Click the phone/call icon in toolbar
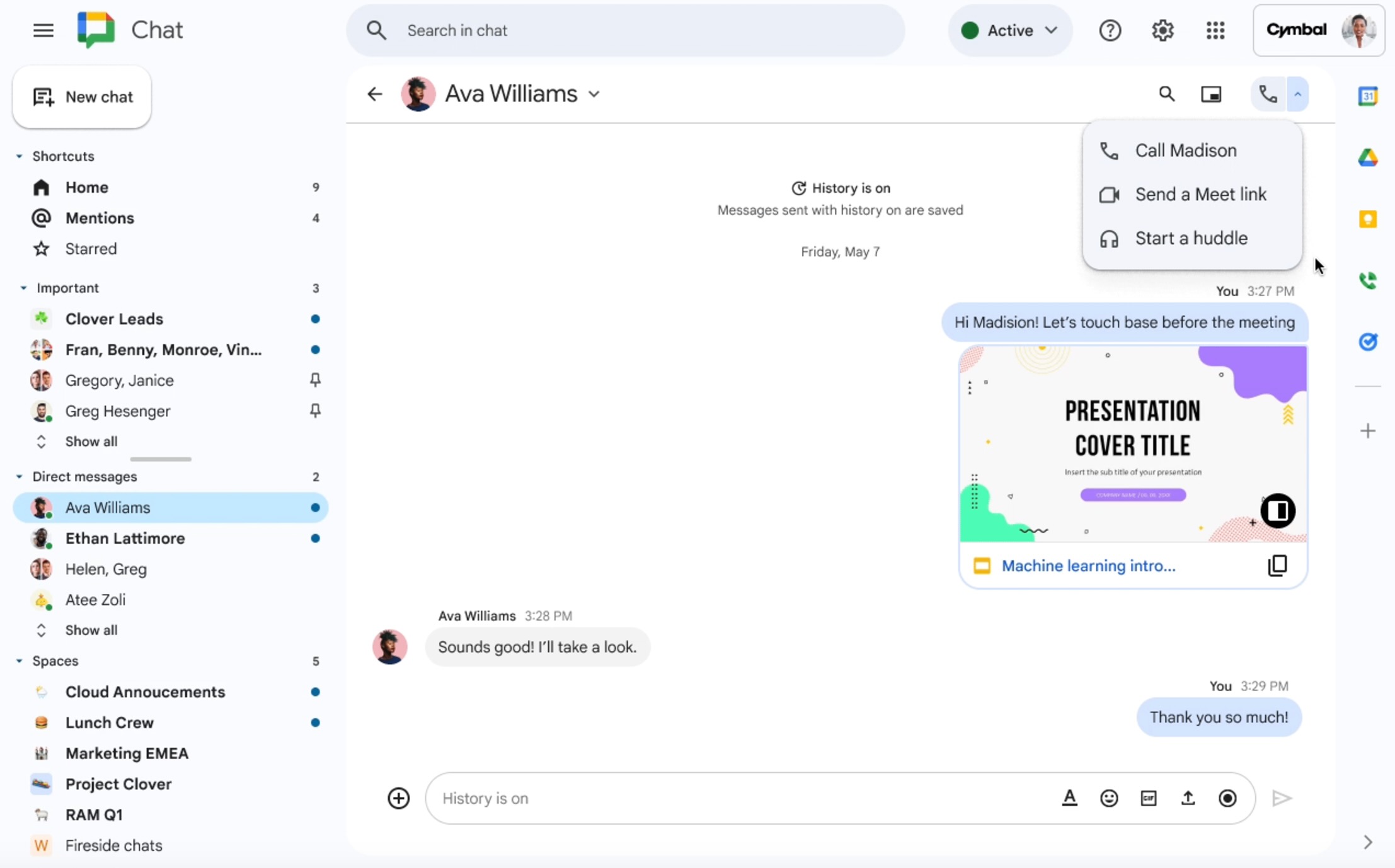 click(1265, 93)
